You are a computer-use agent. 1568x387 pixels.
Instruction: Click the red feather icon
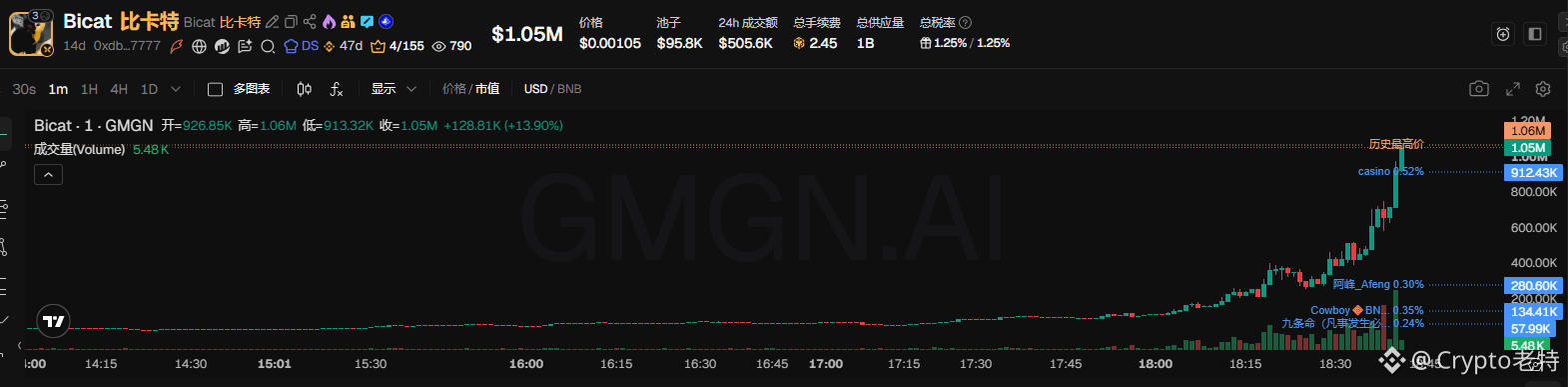coord(177,46)
